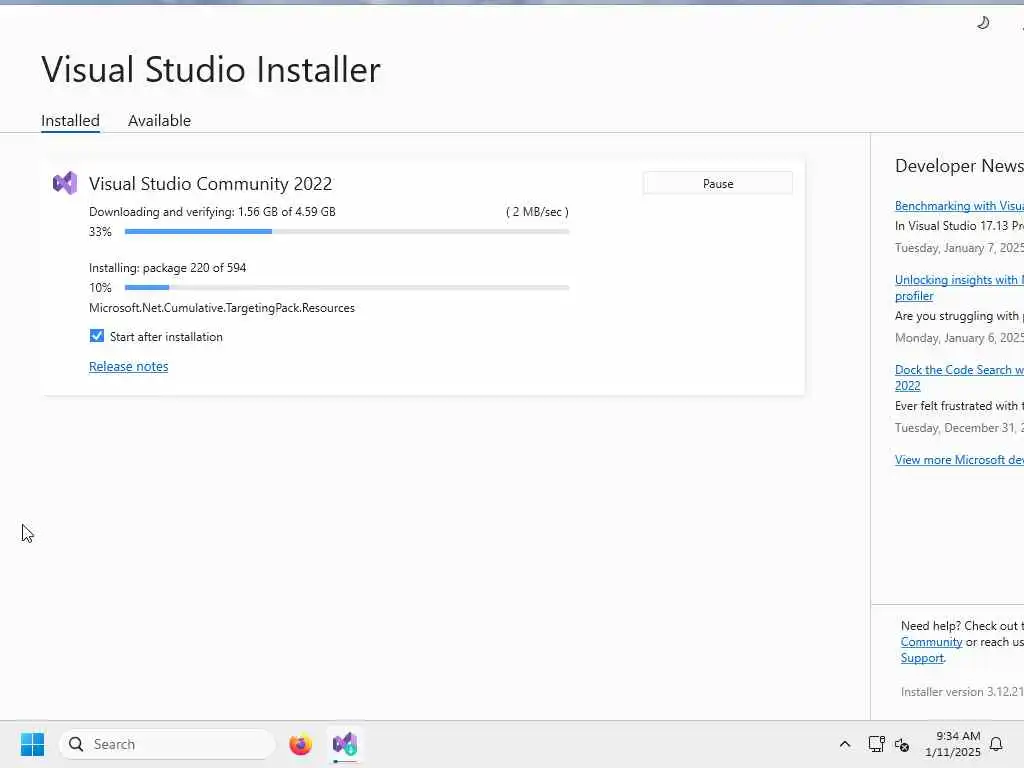Open the network status tray icon
Image resolution: width=1024 pixels, height=768 pixels.
tap(876, 744)
